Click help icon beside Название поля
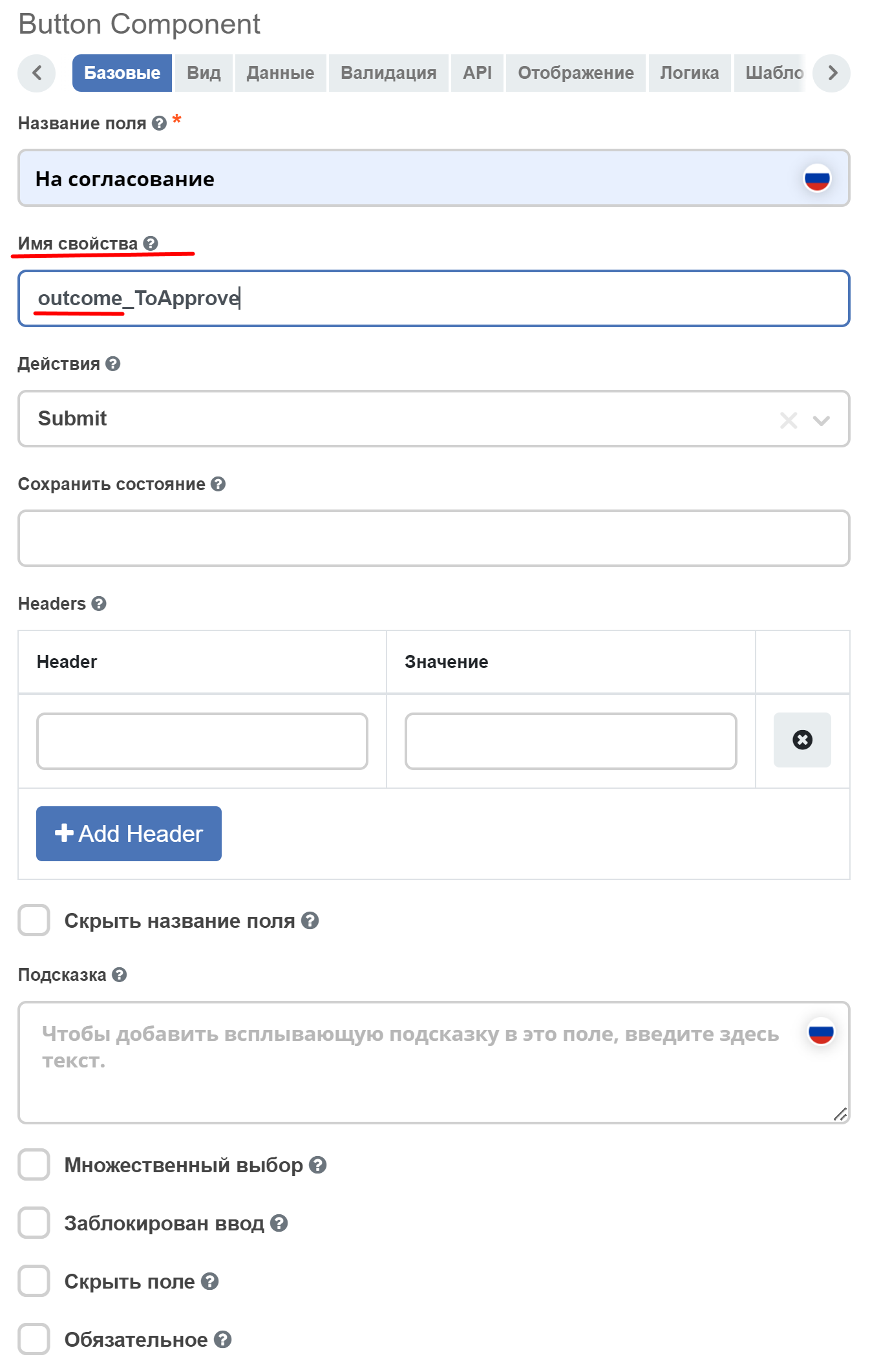The height and width of the screenshot is (1372, 870). (x=159, y=123)
